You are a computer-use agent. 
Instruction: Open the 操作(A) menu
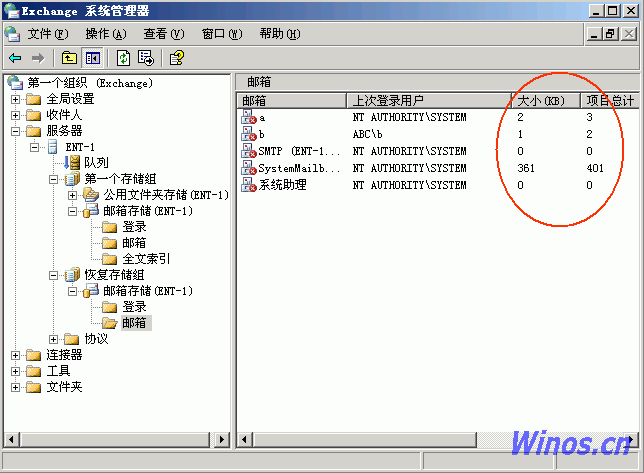[x=104, y=33]
